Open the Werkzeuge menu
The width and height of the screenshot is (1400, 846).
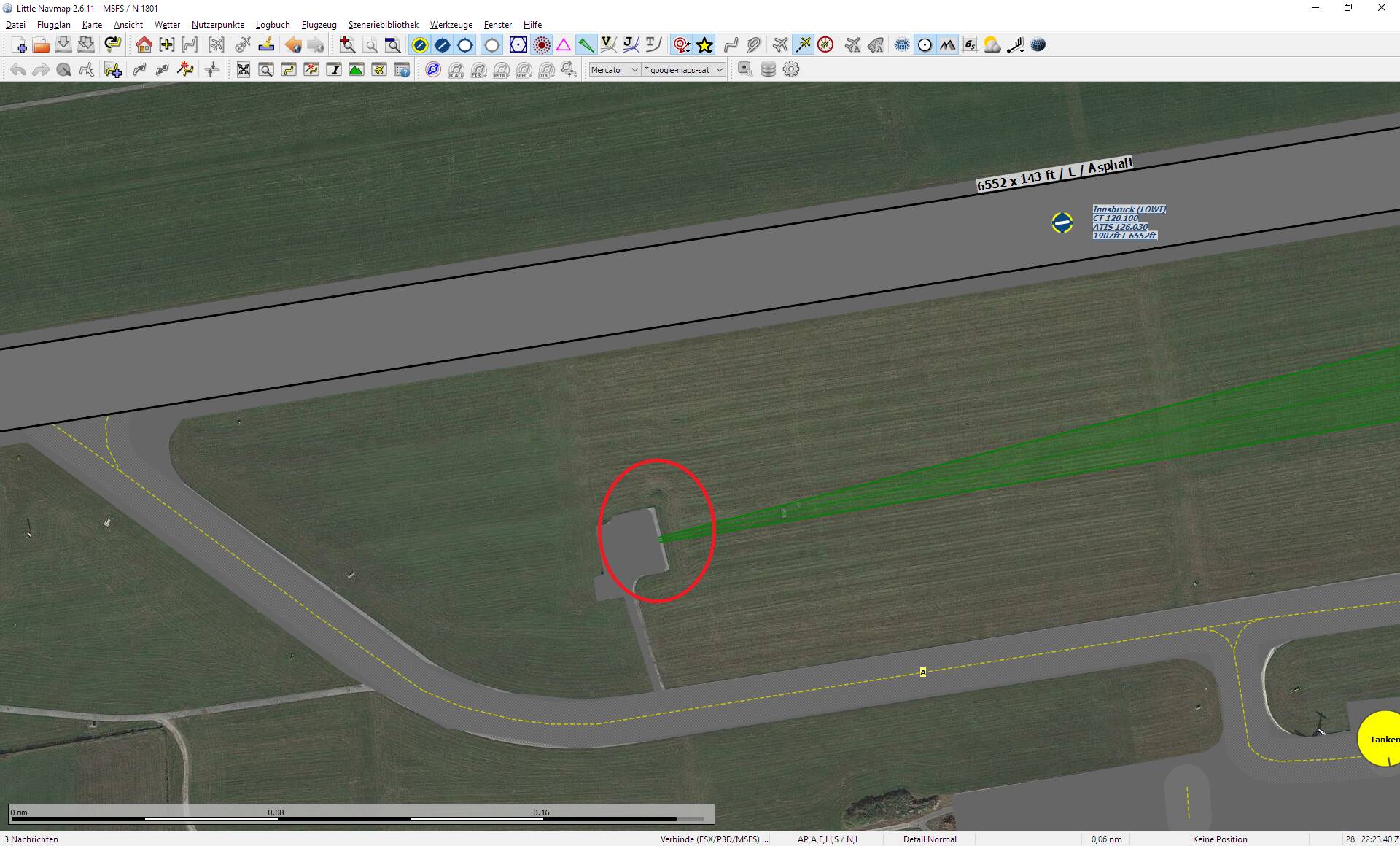pyautogui.click(x=451, y=24)
